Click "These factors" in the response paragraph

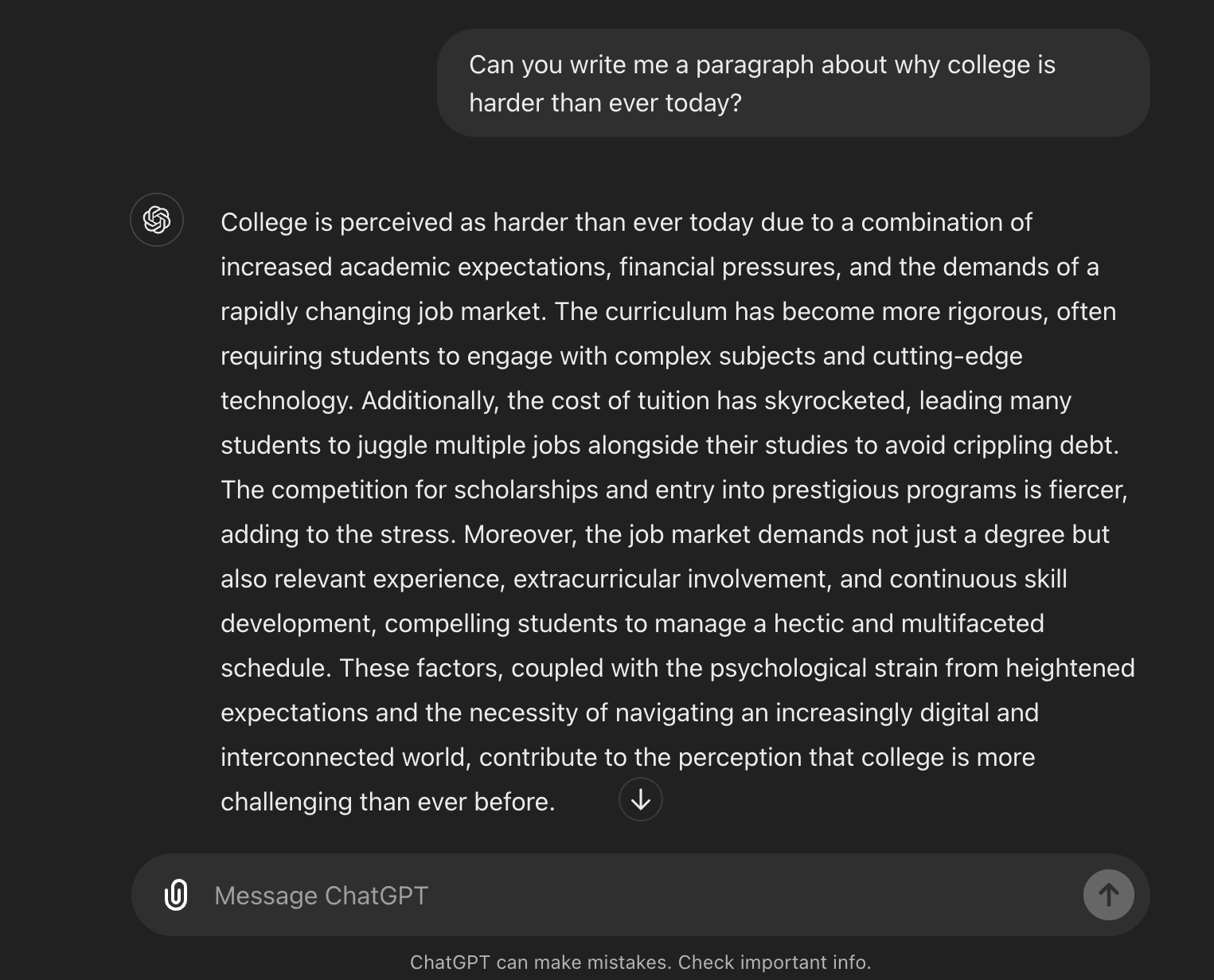421,668
